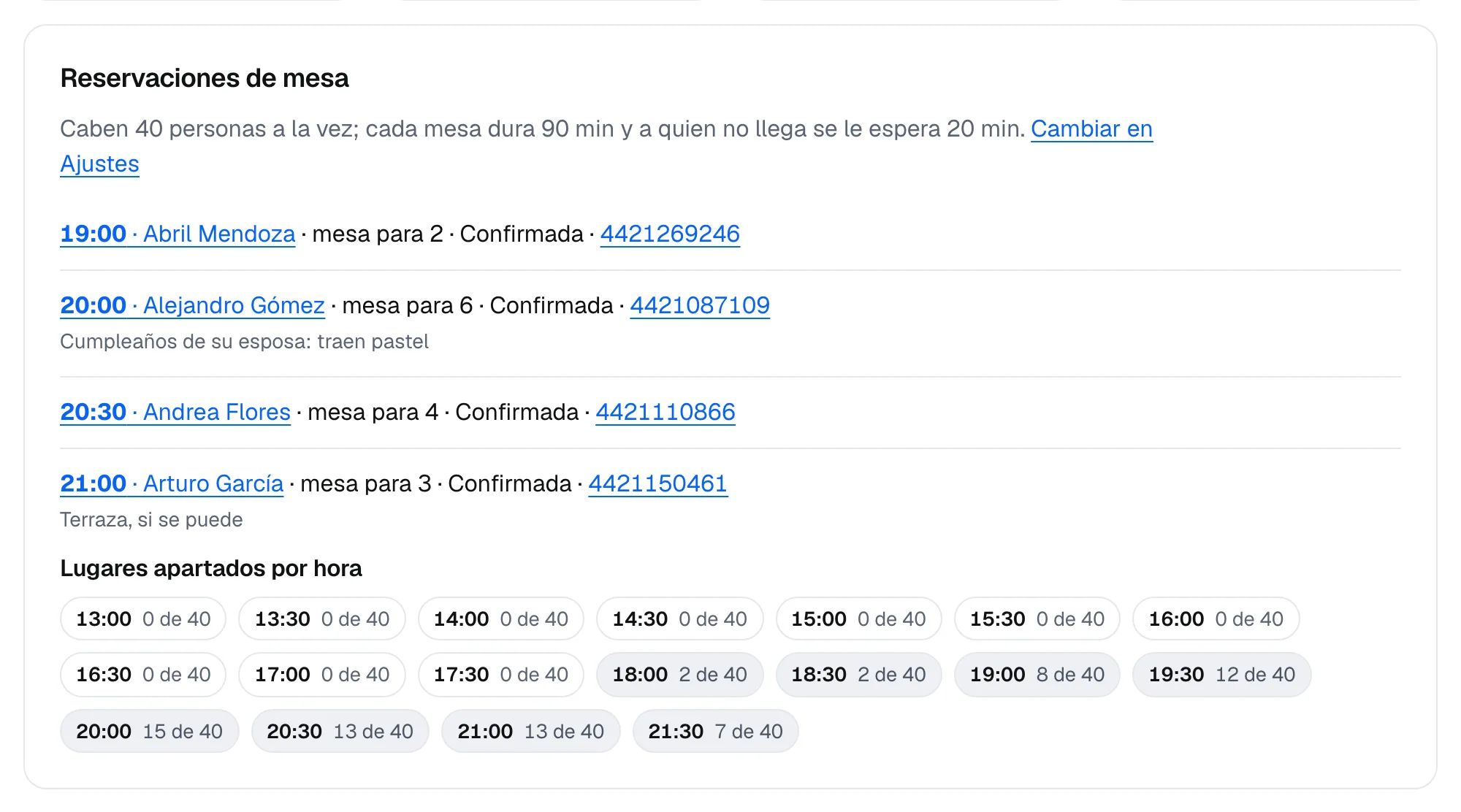Click phone number 4421087109
Image resolution: width=1461 pixels, height=812 pixels.
[700, 305]
